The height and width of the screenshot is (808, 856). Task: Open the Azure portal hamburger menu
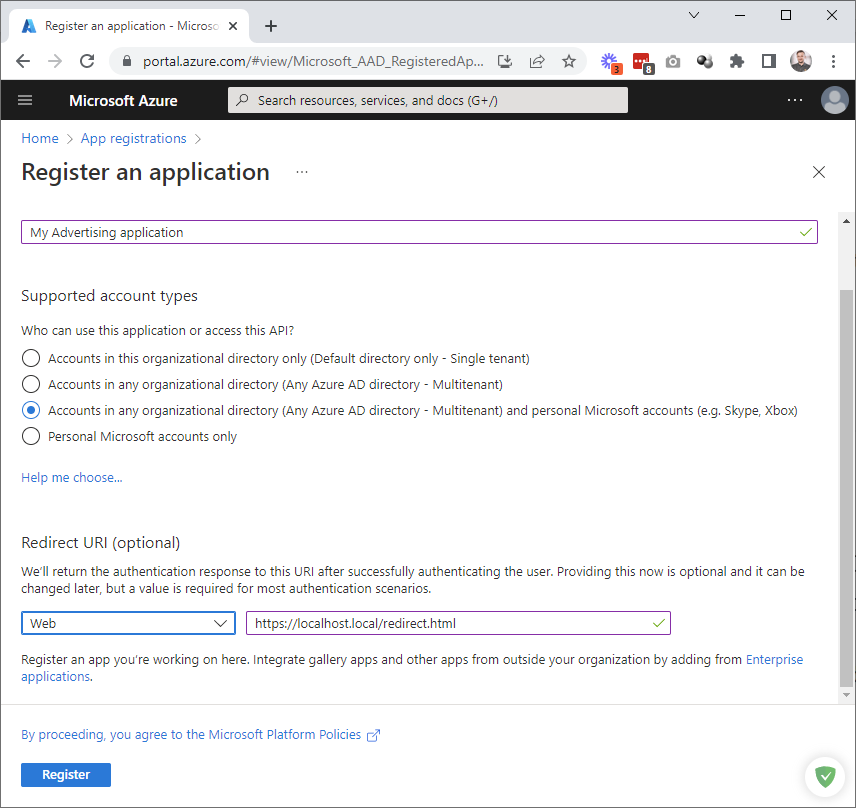click(x=26, y=100)
